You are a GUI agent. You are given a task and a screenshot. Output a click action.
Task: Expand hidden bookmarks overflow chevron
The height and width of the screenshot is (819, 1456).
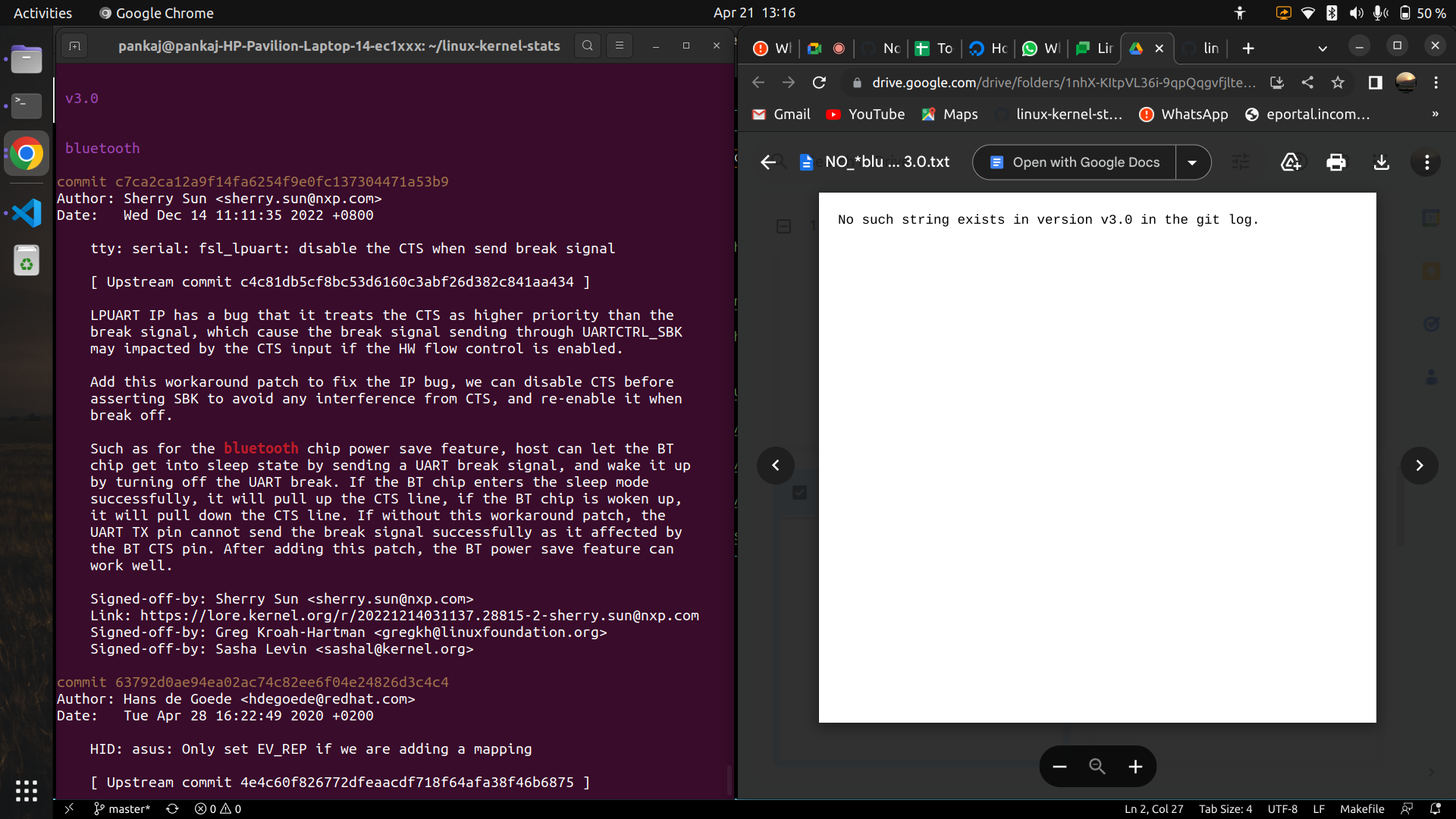click(1435, 115)
